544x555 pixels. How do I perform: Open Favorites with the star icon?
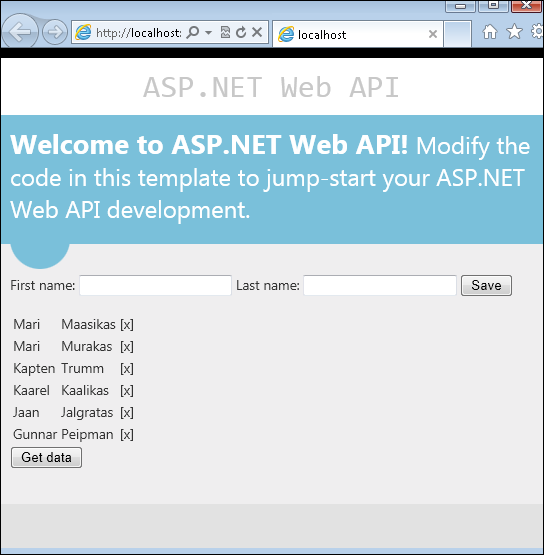click(x=514, y=32)
